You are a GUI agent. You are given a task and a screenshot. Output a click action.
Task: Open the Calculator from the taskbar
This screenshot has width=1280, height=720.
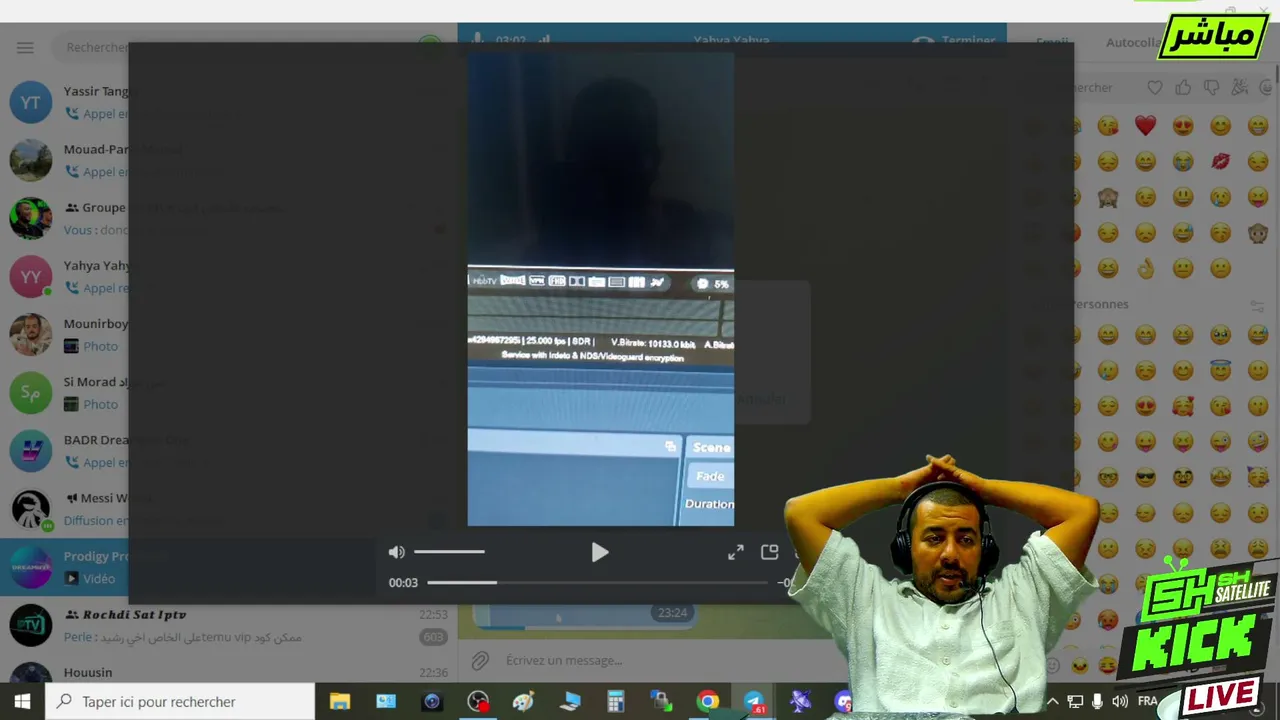[616, 701]
